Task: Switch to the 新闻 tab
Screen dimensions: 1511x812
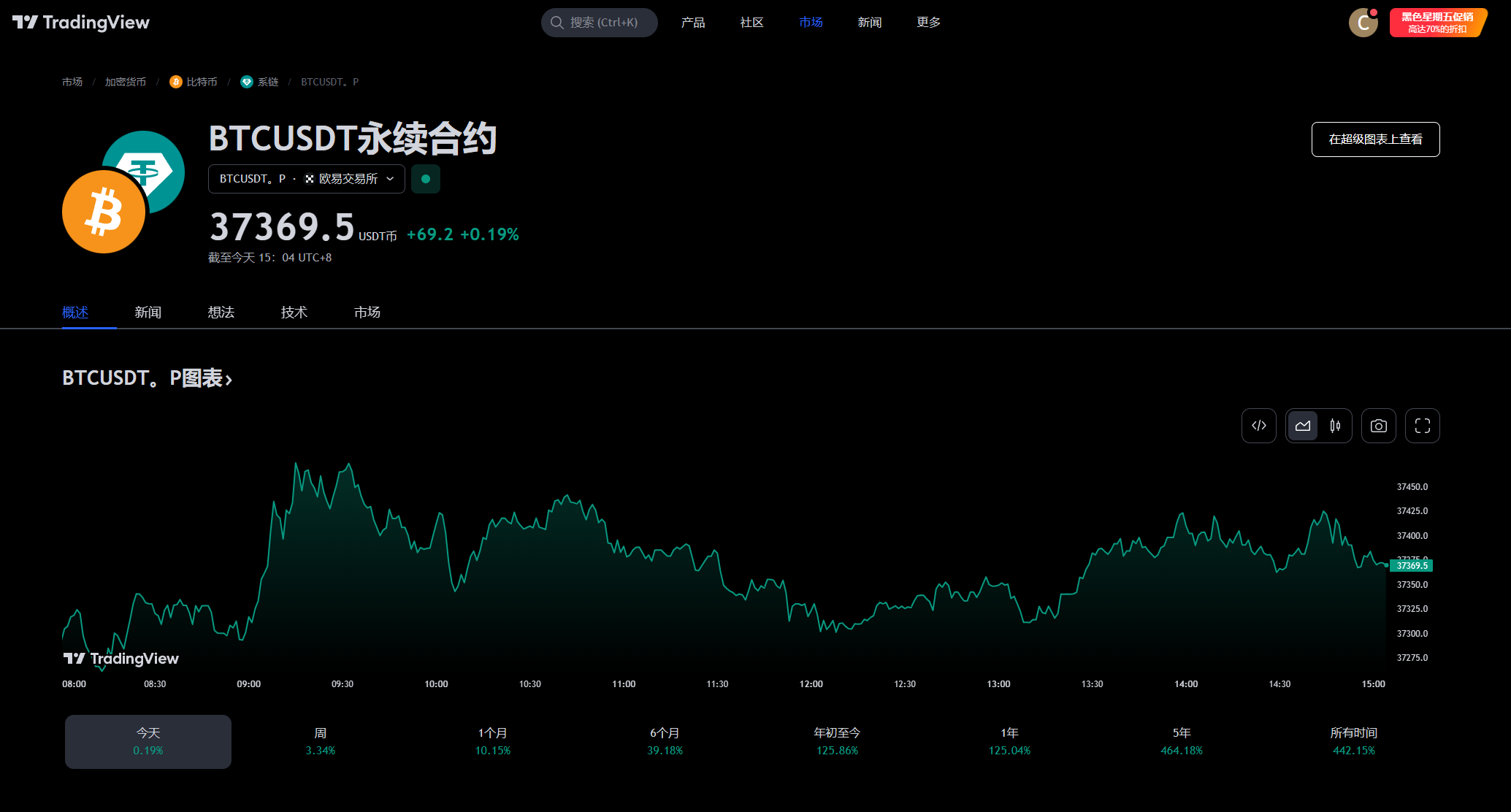Action: (x=148, y=312)
